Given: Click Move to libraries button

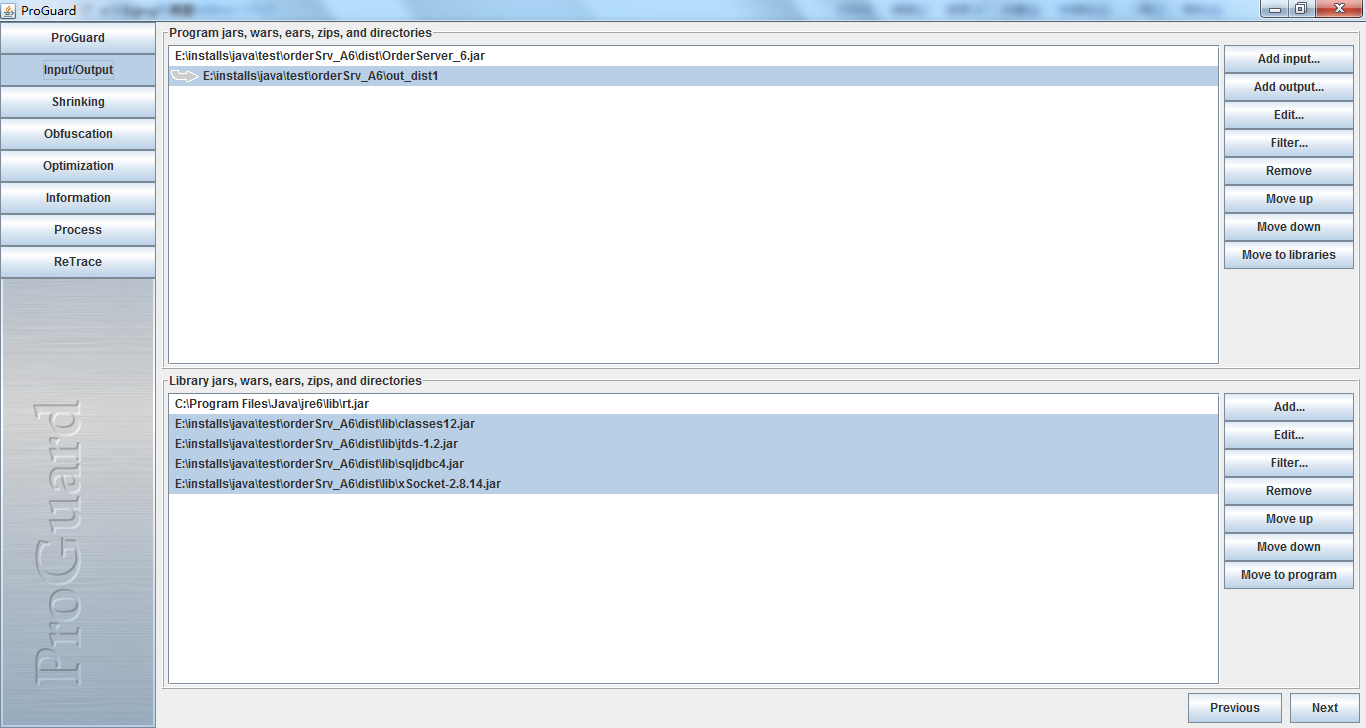Looking at the screenshot, I should tap(1288, 255).
